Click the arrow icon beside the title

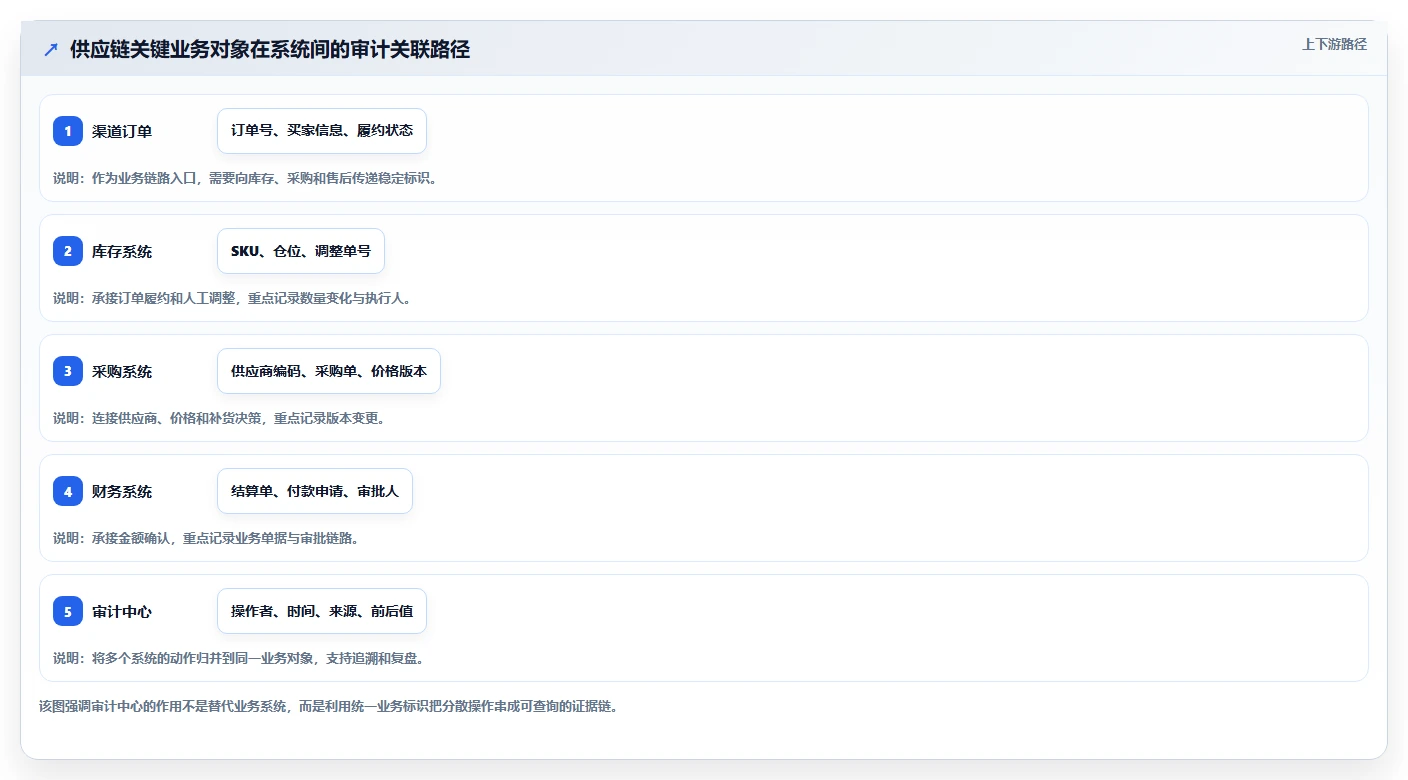coord(51,49)
